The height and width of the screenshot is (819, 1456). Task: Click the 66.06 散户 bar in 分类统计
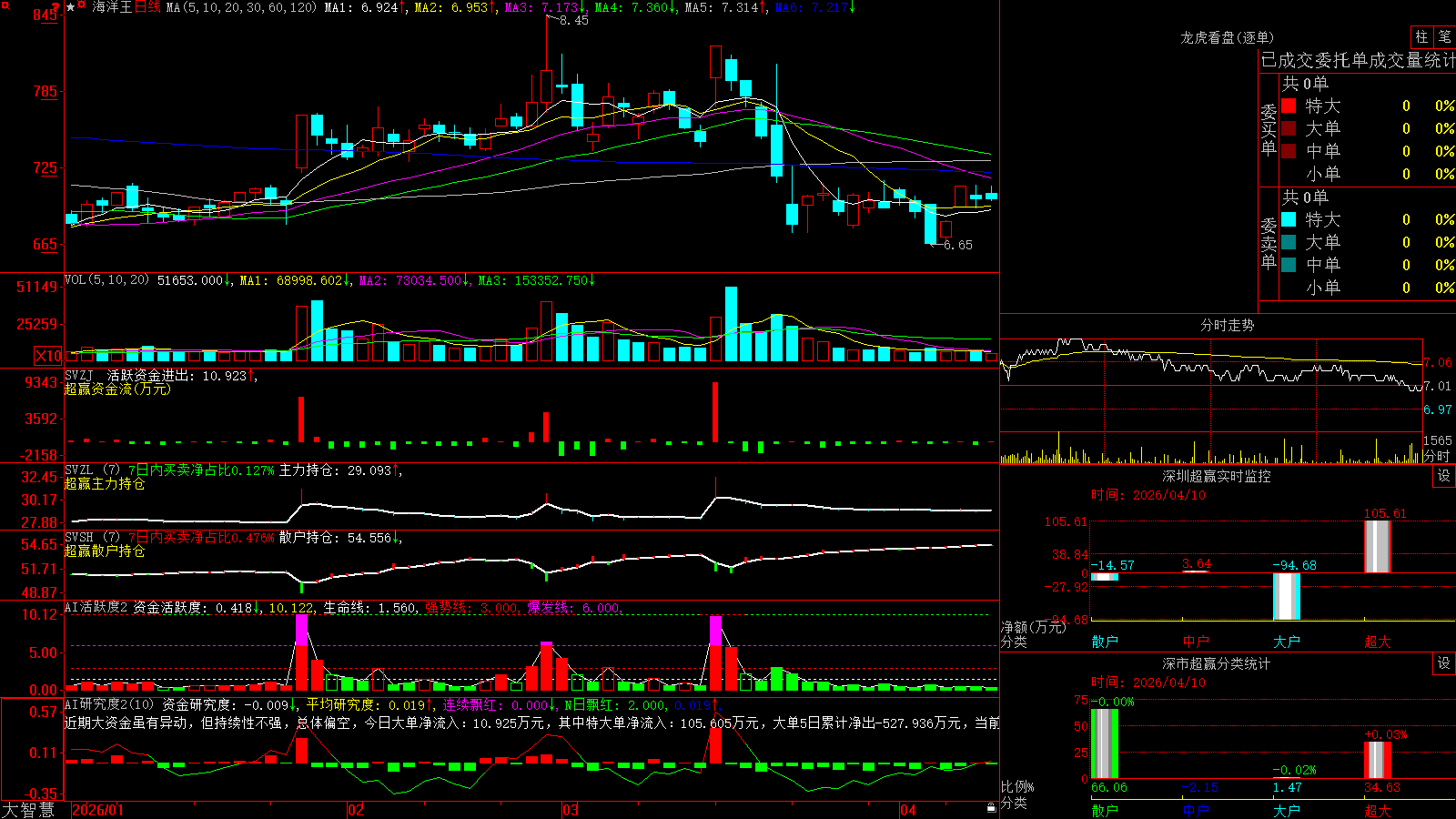[1105, 743]
